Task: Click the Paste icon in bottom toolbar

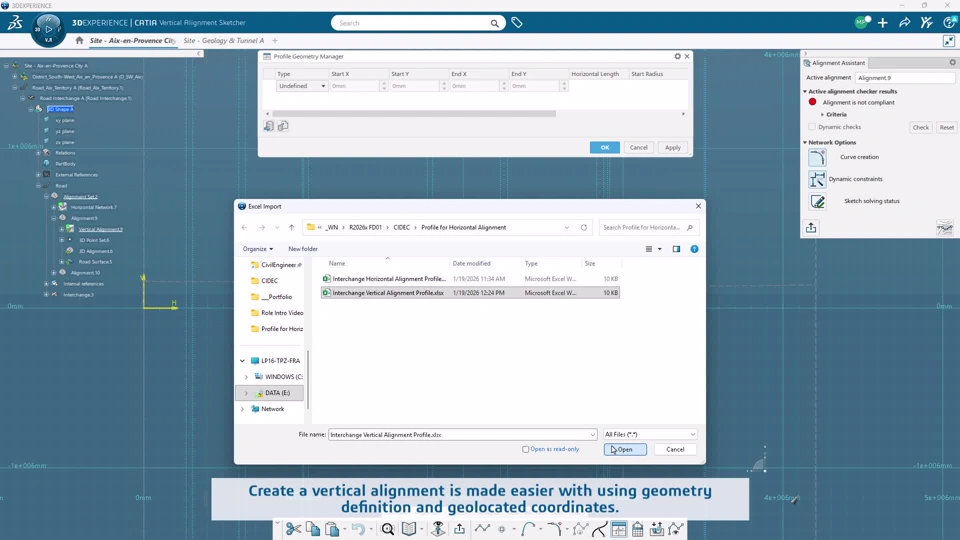Action: 332,529
